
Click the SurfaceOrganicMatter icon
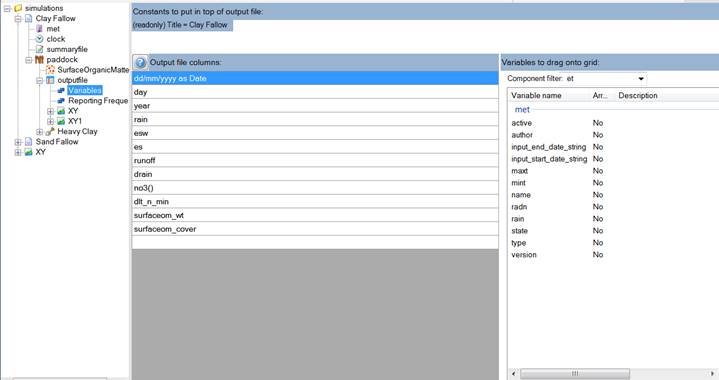(50, 70)
